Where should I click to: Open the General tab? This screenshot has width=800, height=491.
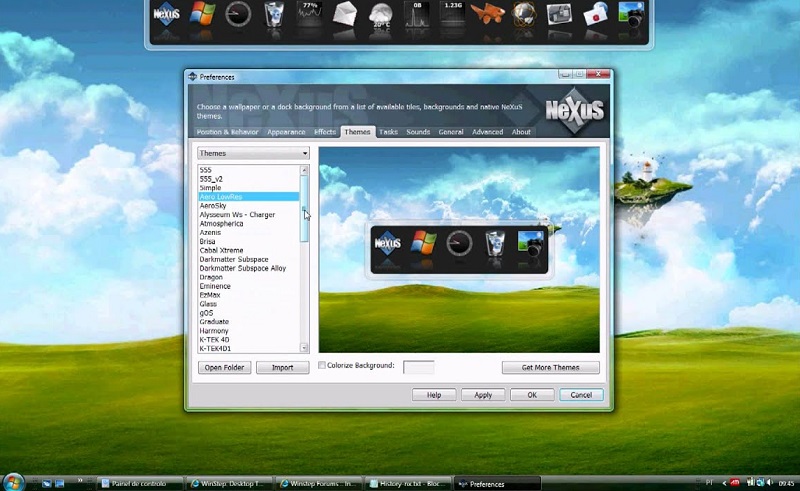(x=451, y=132)
